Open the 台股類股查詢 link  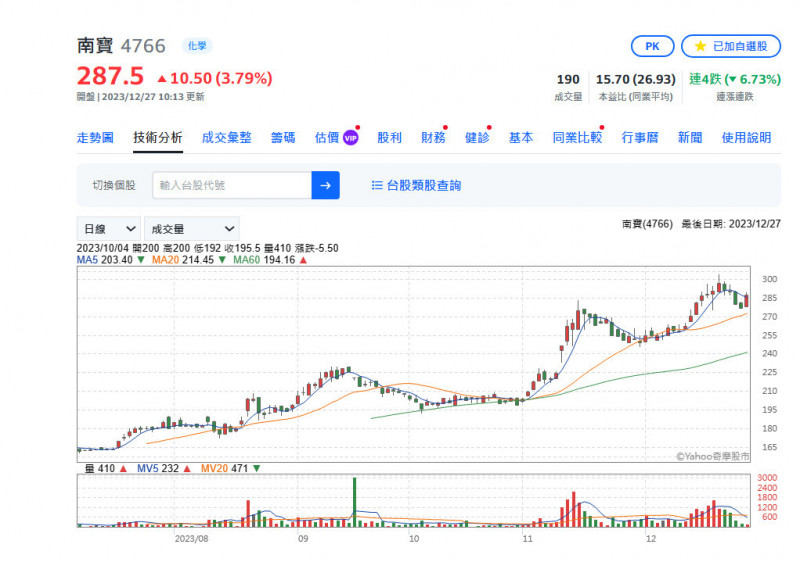423,186
